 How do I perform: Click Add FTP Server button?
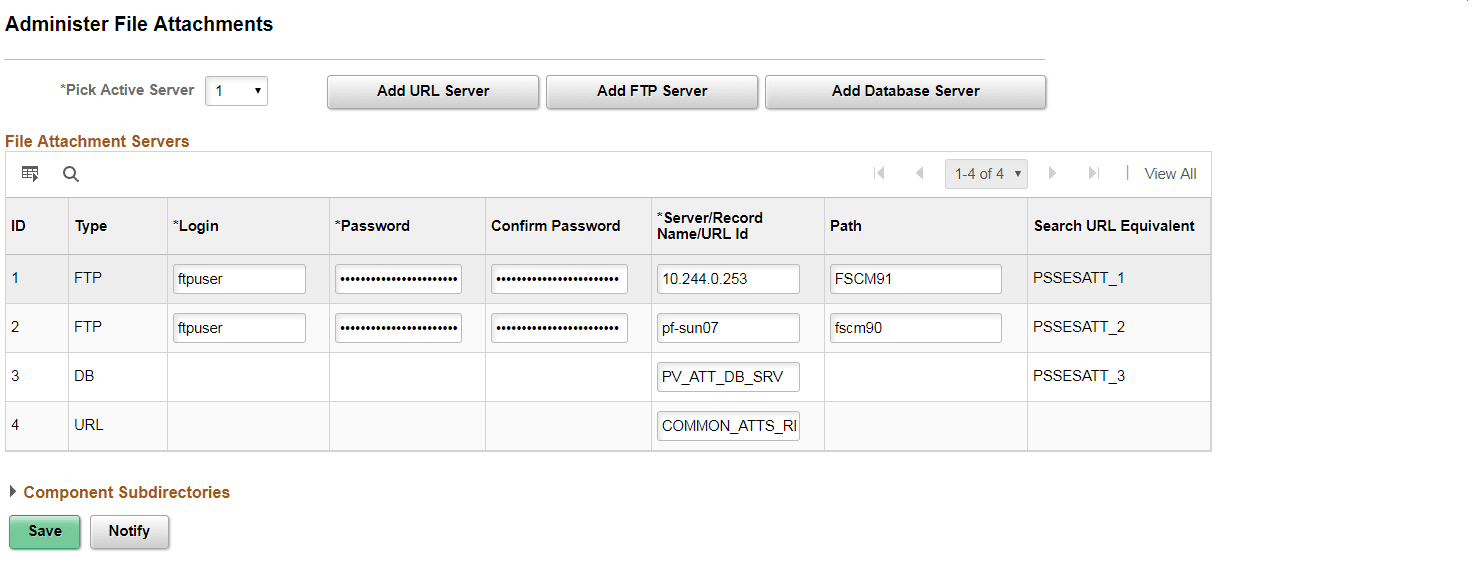[652, 91]
